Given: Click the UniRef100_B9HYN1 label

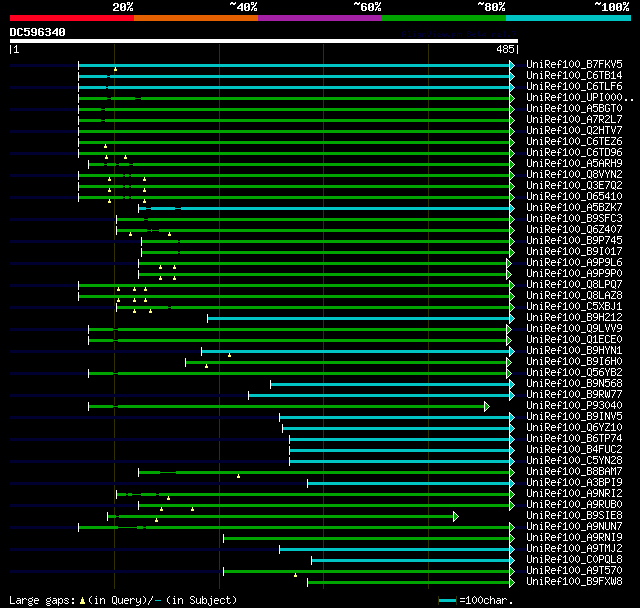Looking at the screenshot, I should point(574,351).
